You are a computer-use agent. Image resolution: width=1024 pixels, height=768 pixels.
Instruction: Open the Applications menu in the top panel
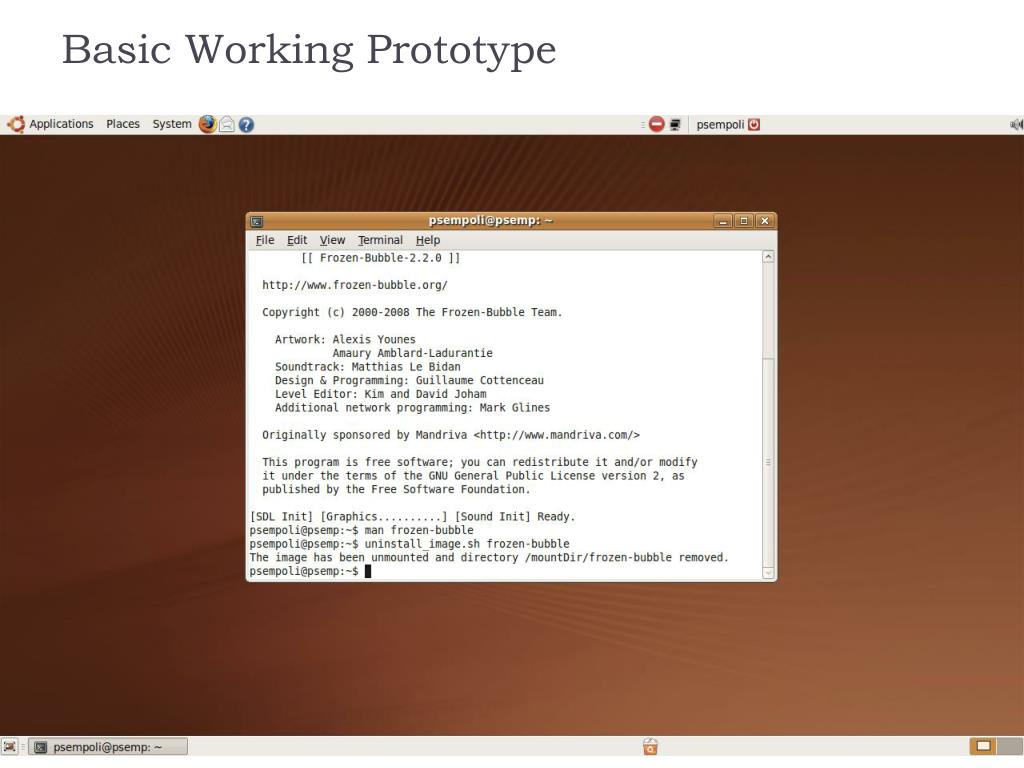(x=51, y=124)
